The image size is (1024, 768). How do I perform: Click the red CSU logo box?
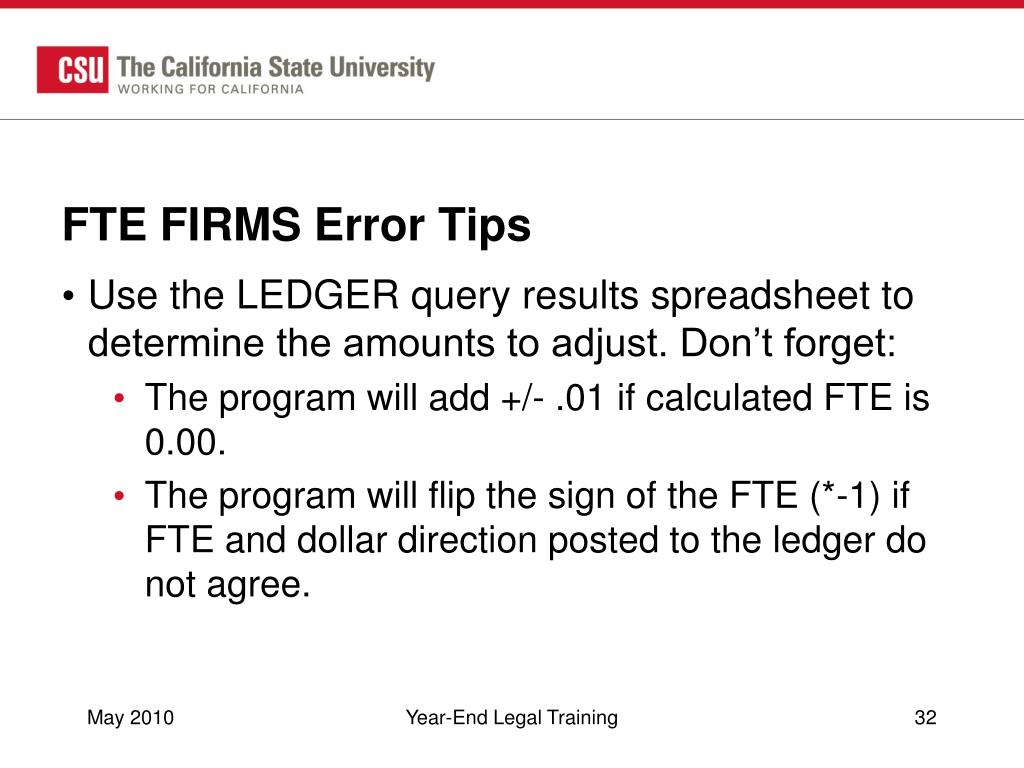click(x=72, y=69)
